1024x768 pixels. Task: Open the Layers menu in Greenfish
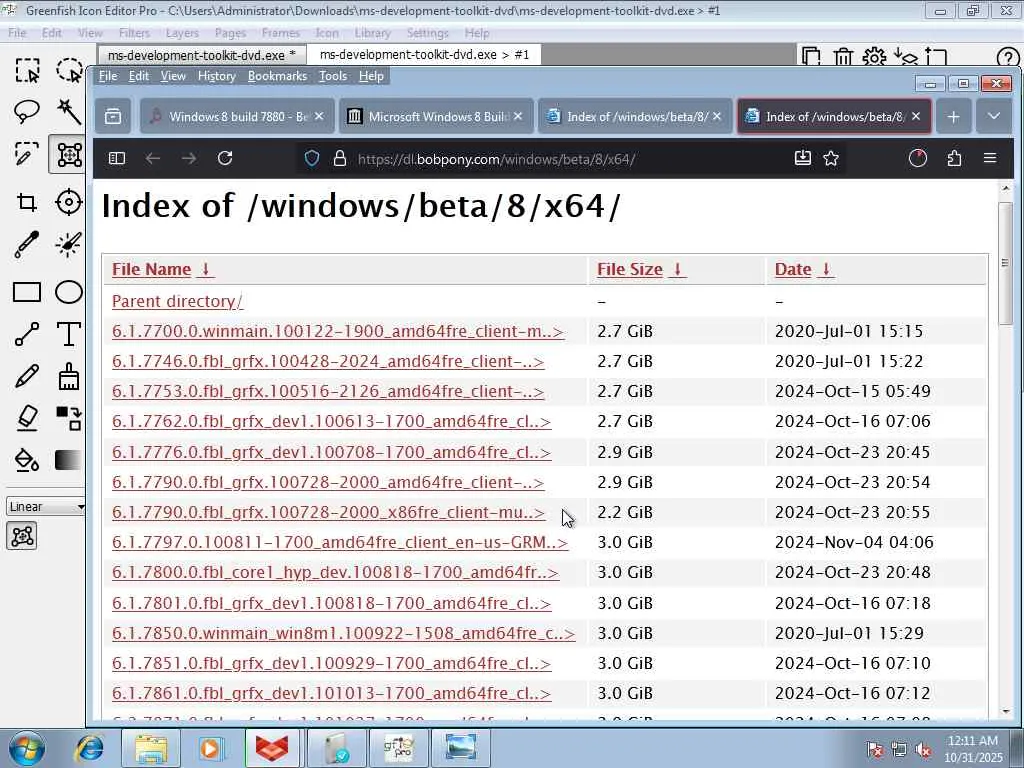tap(182, 33)
